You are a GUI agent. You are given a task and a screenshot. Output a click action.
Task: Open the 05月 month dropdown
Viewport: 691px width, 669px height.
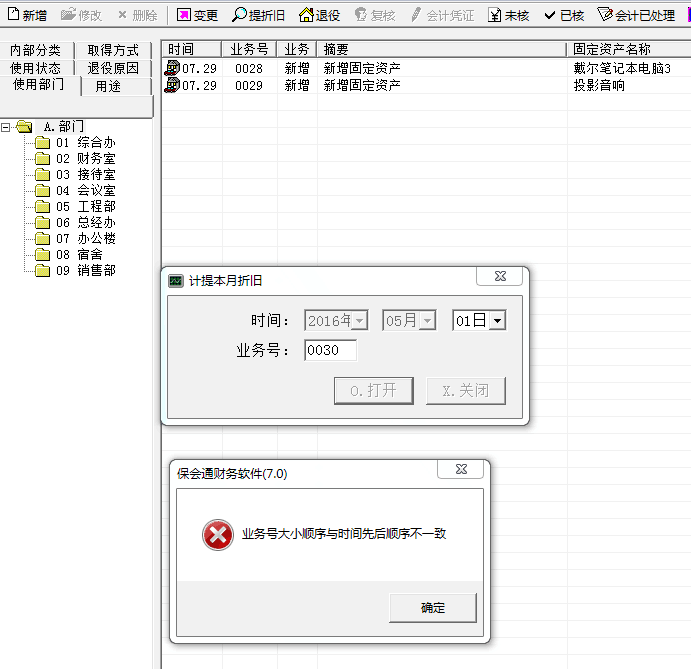coord(427,321)
